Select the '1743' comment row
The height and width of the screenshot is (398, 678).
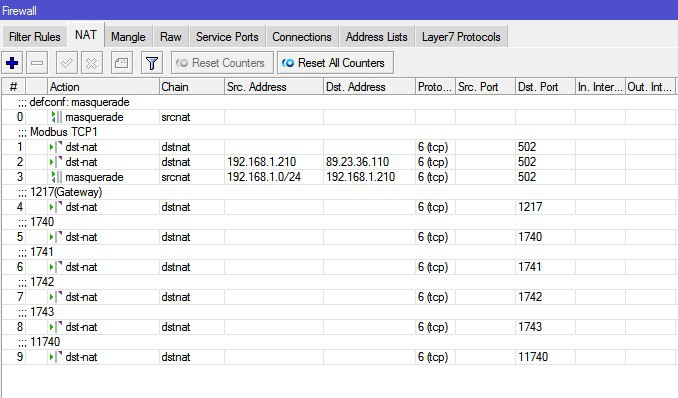pyautogui.click(x=339, y=312)
